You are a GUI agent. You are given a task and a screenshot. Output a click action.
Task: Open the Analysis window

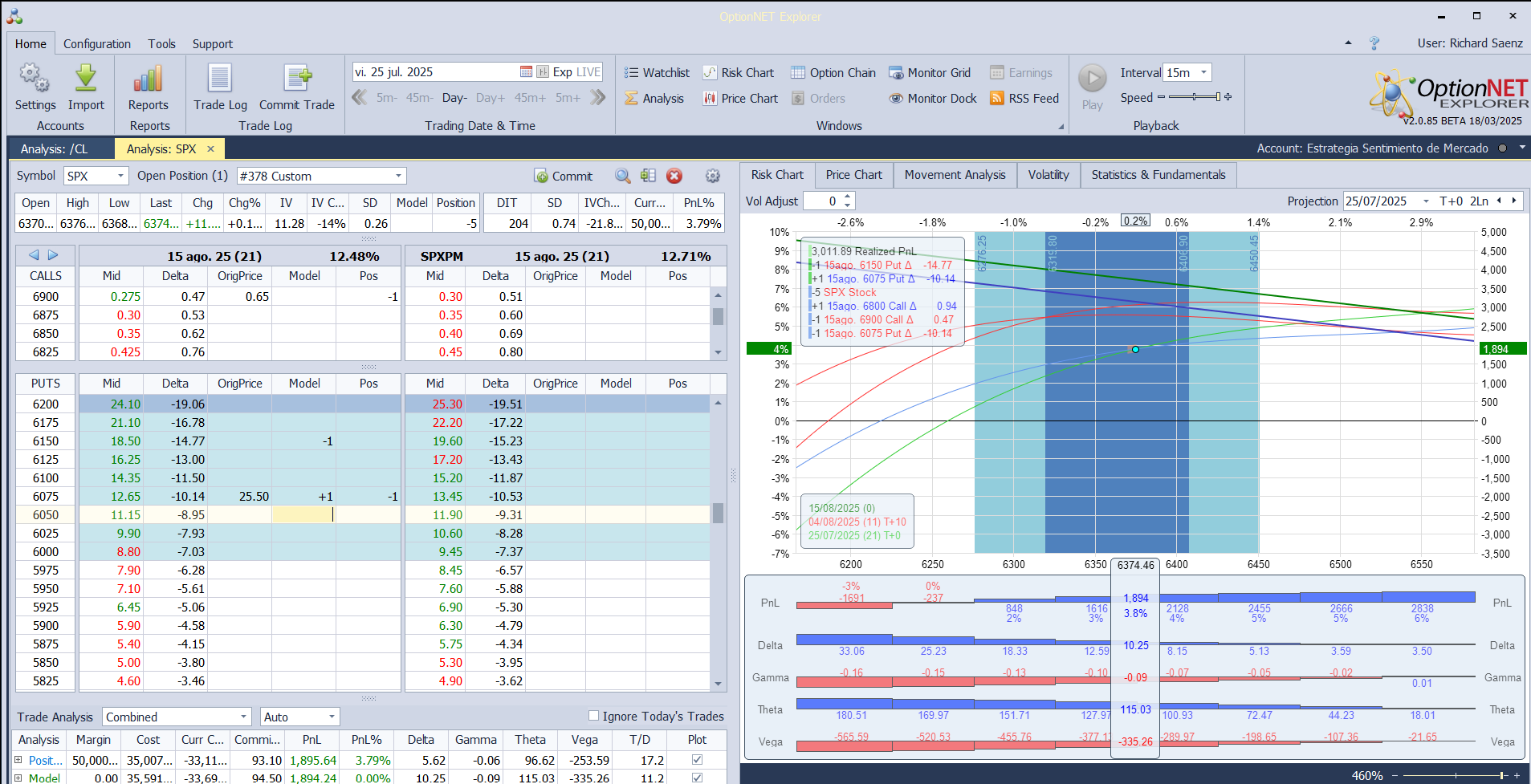(654, 98)
